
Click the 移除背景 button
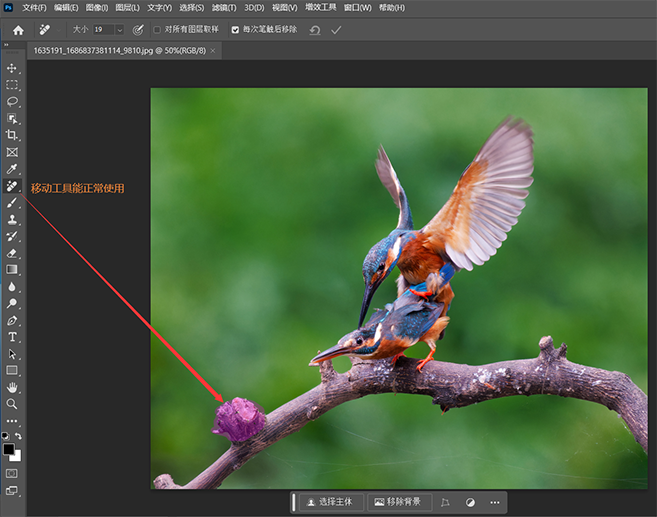tap(398, 502)
